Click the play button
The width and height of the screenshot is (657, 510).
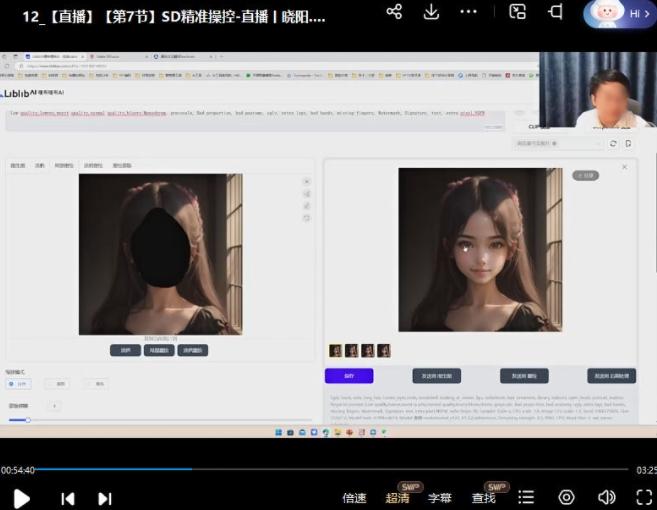21,497
